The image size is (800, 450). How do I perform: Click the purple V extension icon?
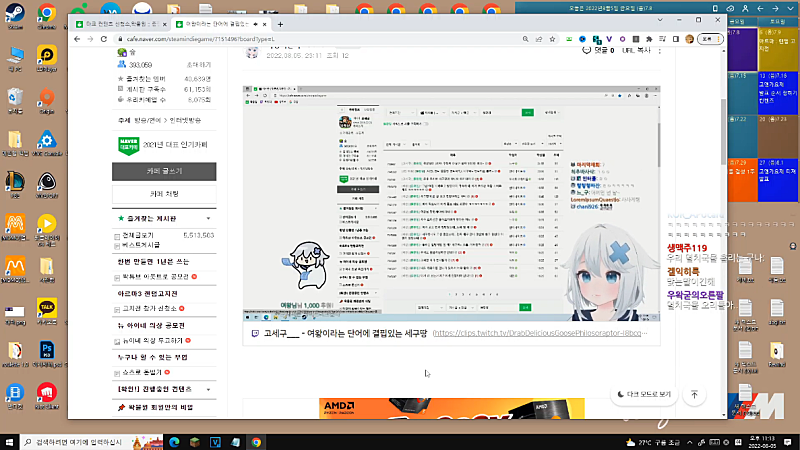pyautogui.click(x=609, y=39)
